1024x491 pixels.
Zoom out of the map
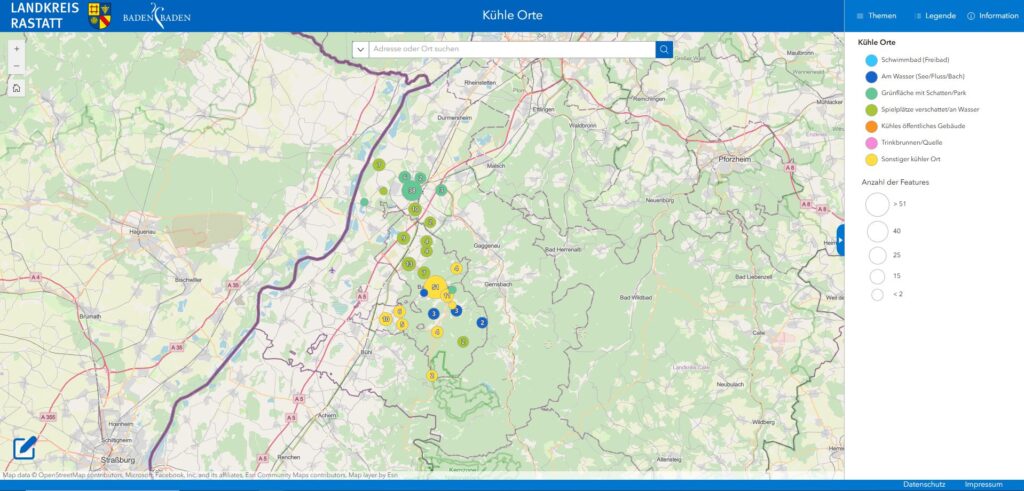tap(16, 66)
